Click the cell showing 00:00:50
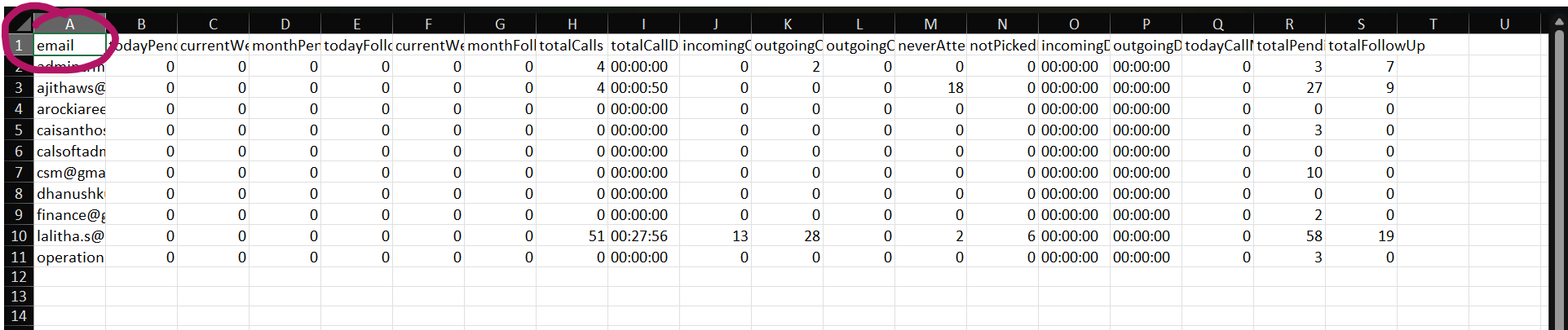This screenshot has height=330, width=1568. coord(643,87)
